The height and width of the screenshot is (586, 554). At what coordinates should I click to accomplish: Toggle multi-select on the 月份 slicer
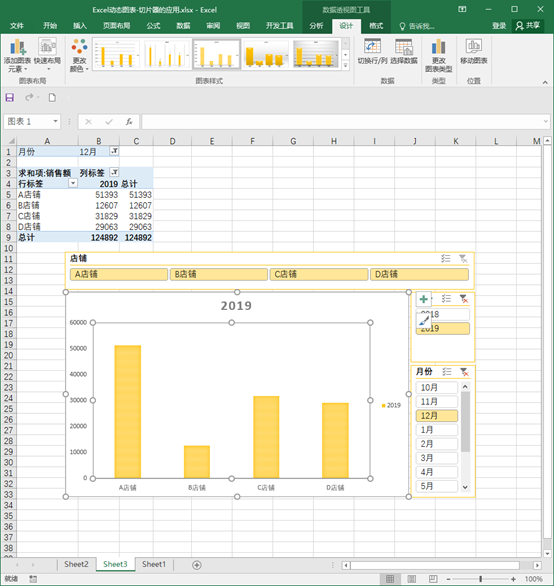tap(447, 372)
